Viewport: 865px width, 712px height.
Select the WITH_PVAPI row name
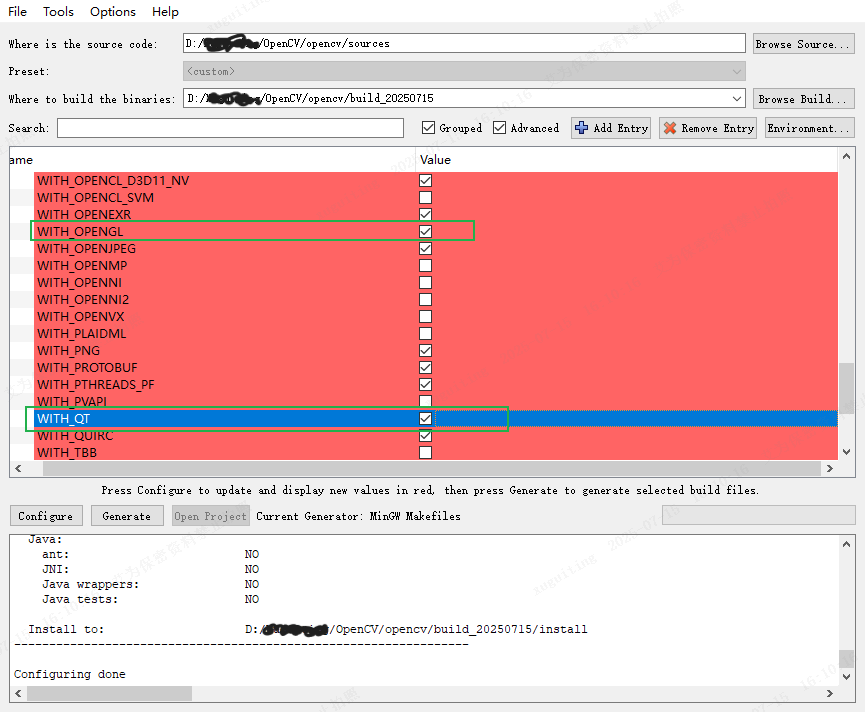(72, 401)
